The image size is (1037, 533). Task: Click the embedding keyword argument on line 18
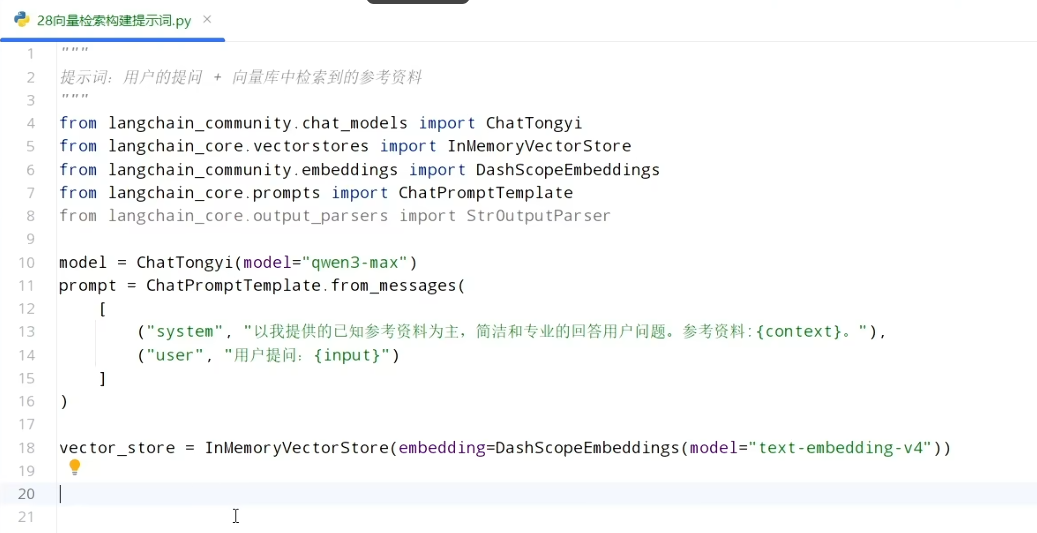coord(442,448)
